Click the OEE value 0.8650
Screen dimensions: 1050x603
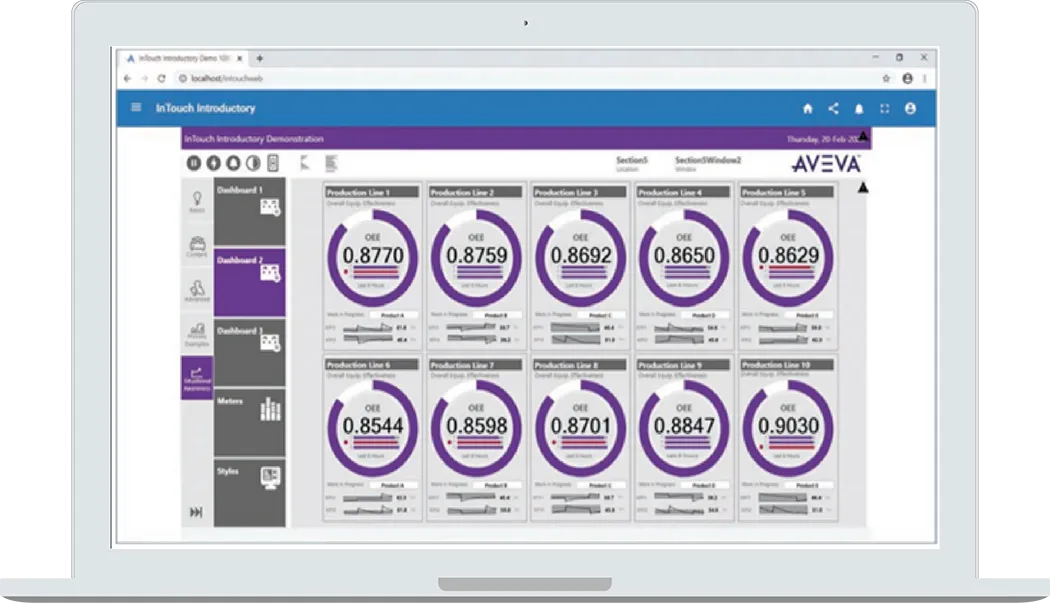(684, 255)
